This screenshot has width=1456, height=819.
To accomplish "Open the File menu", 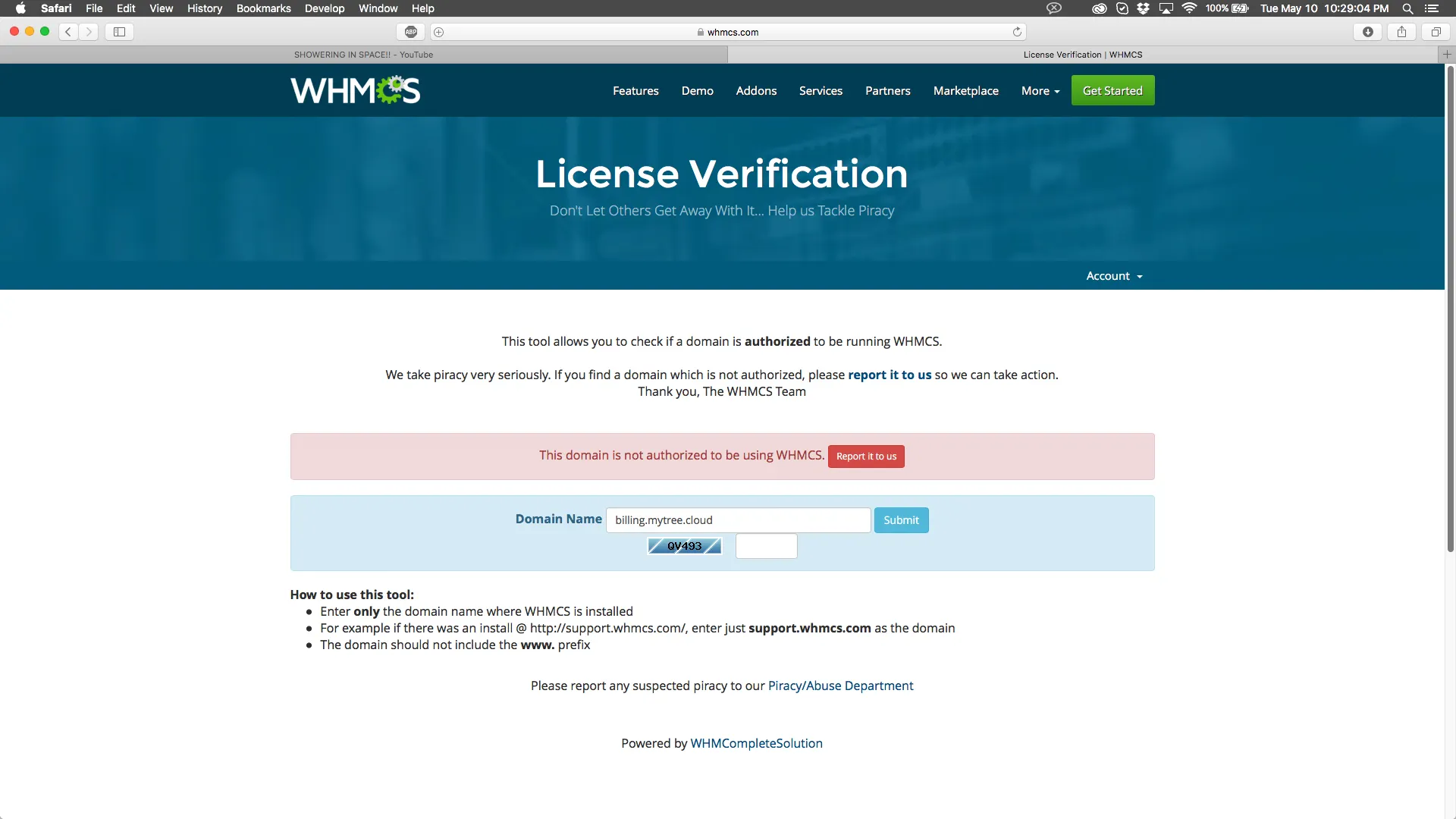I will pos(94,8).
